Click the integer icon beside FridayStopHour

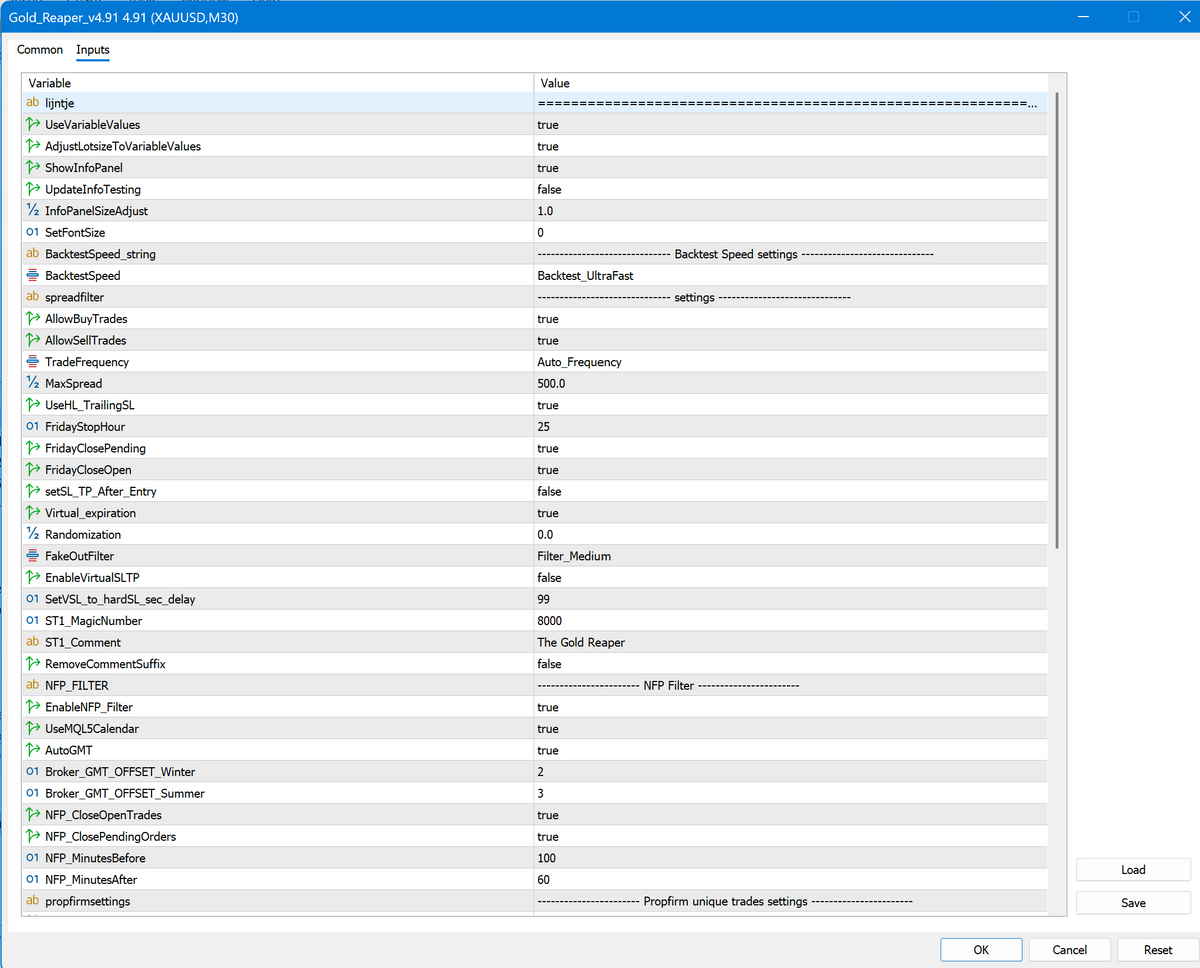(33, 427)
